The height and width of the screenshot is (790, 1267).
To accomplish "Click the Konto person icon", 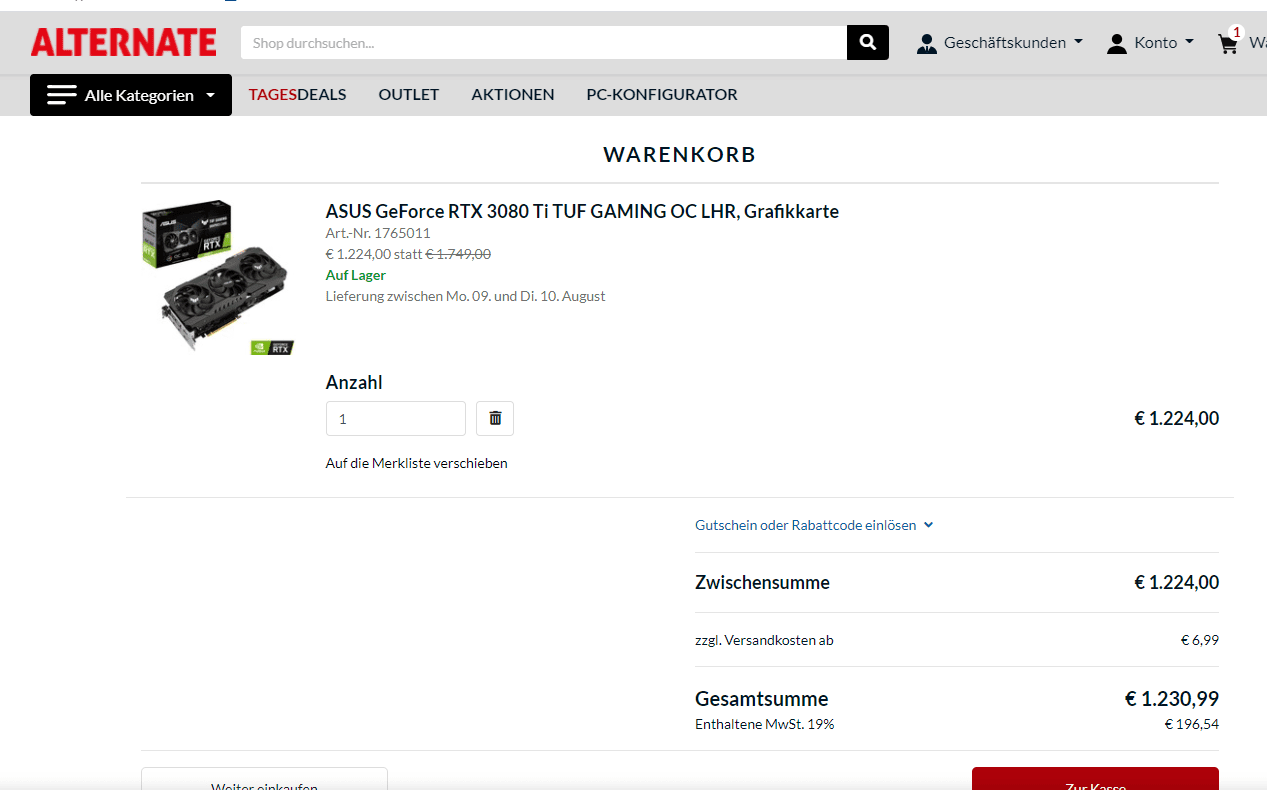I will coord(1117,43).
